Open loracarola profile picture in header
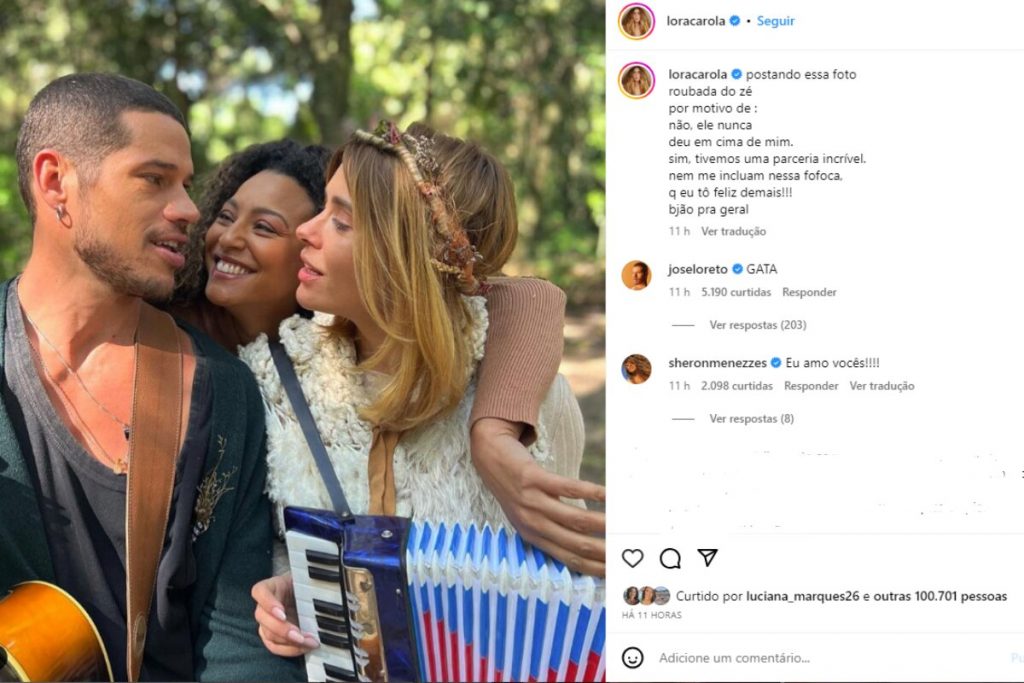This screenshot has width=1024, height=683. click(636, 21)
